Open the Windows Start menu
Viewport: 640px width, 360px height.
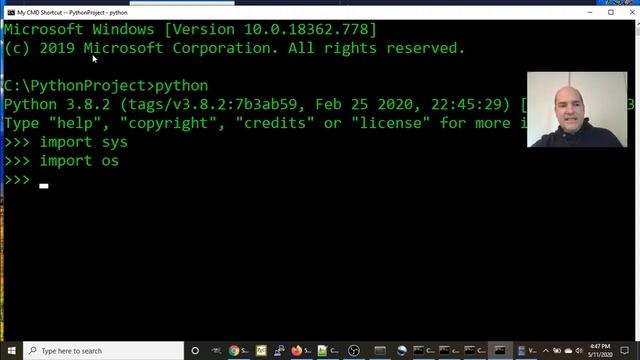pos(11,351)
